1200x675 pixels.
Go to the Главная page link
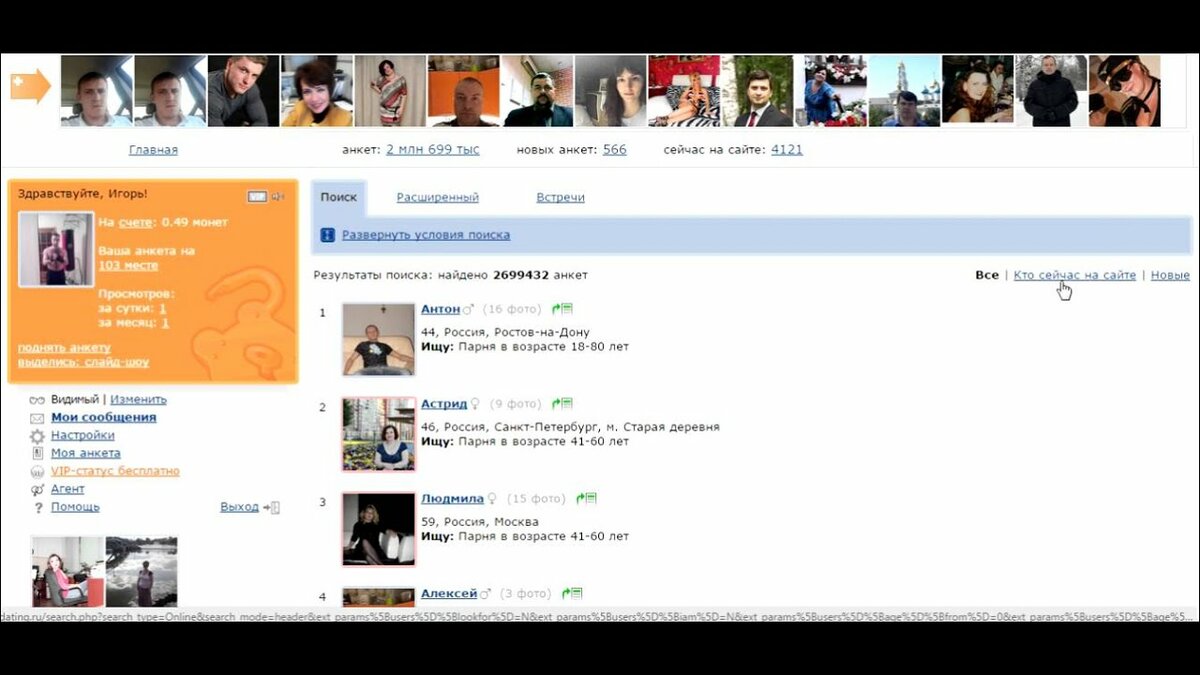pos(153,150)
